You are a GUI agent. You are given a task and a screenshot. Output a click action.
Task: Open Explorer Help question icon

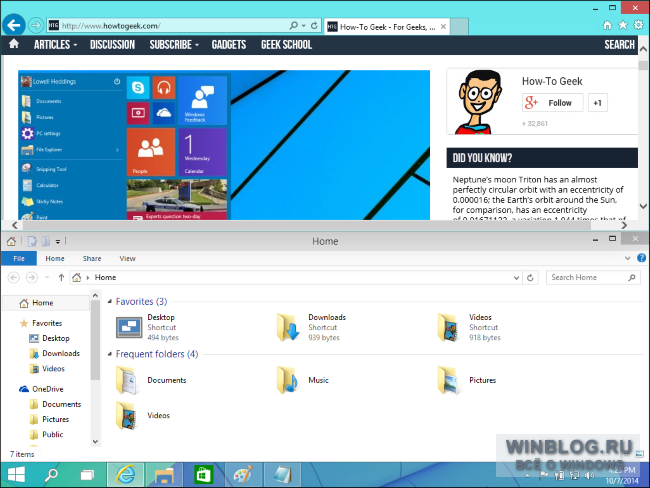point(641,258)
